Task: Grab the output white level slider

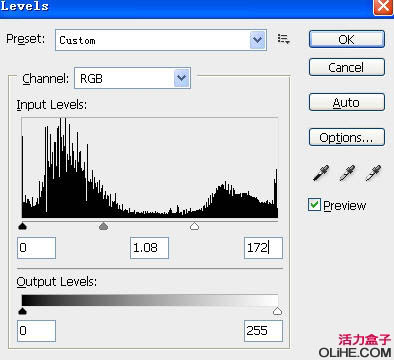Action: pos(277,311)
